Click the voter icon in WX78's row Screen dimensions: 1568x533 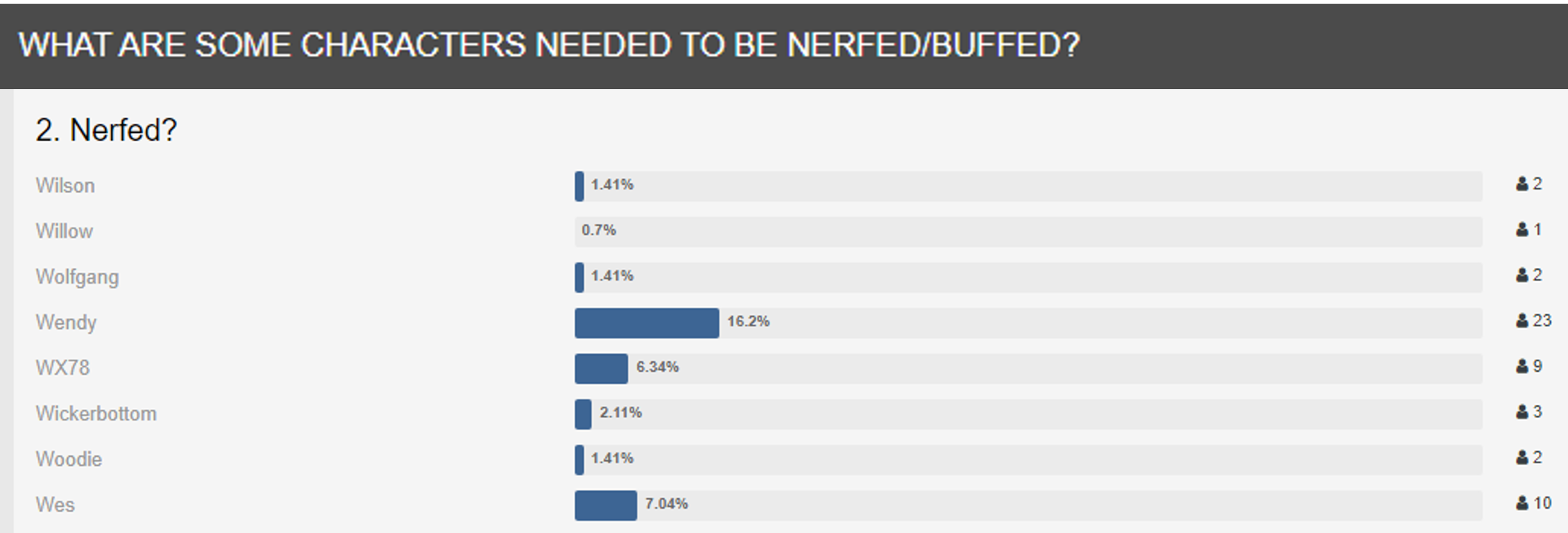pos(1522,367)
